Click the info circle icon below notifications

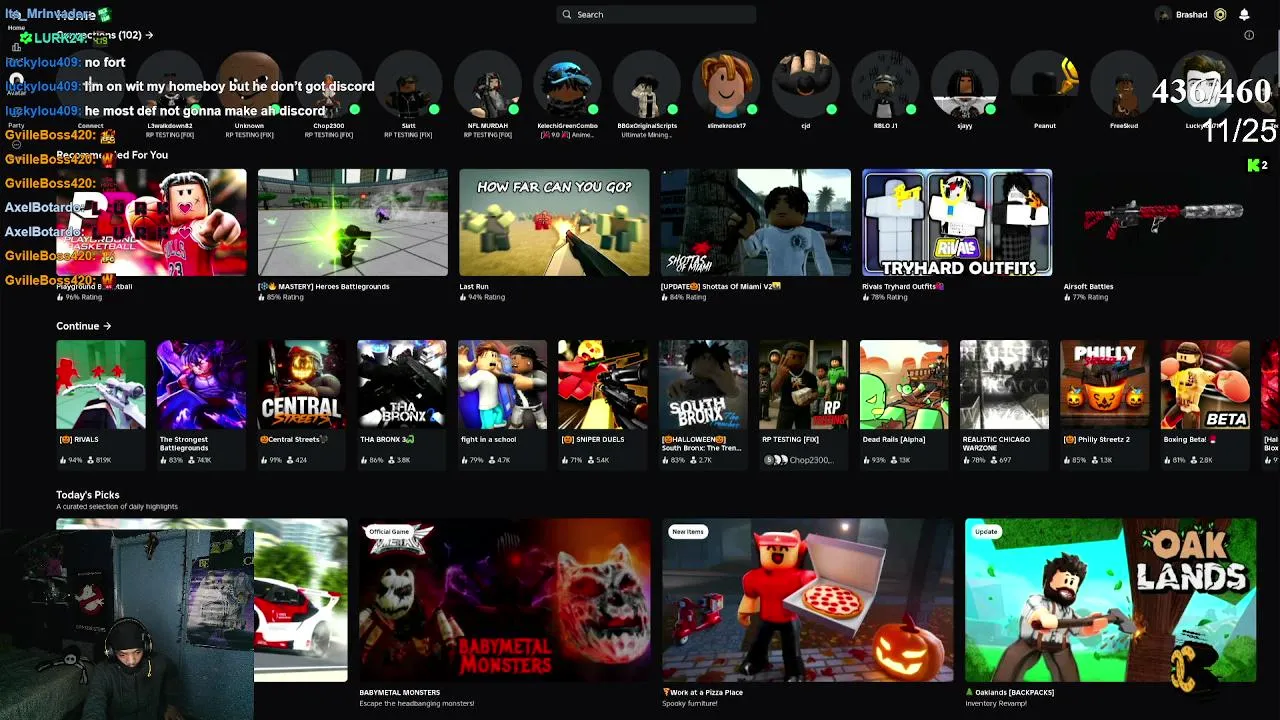pyautogui.click(x=1249, y=35)
